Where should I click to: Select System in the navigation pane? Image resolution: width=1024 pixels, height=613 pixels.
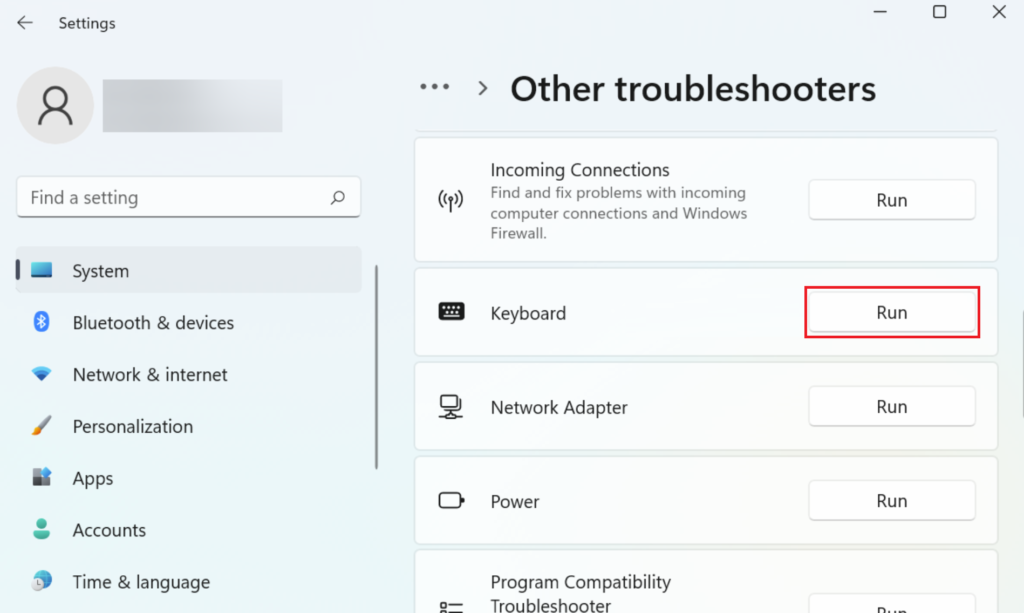[100, 270]
